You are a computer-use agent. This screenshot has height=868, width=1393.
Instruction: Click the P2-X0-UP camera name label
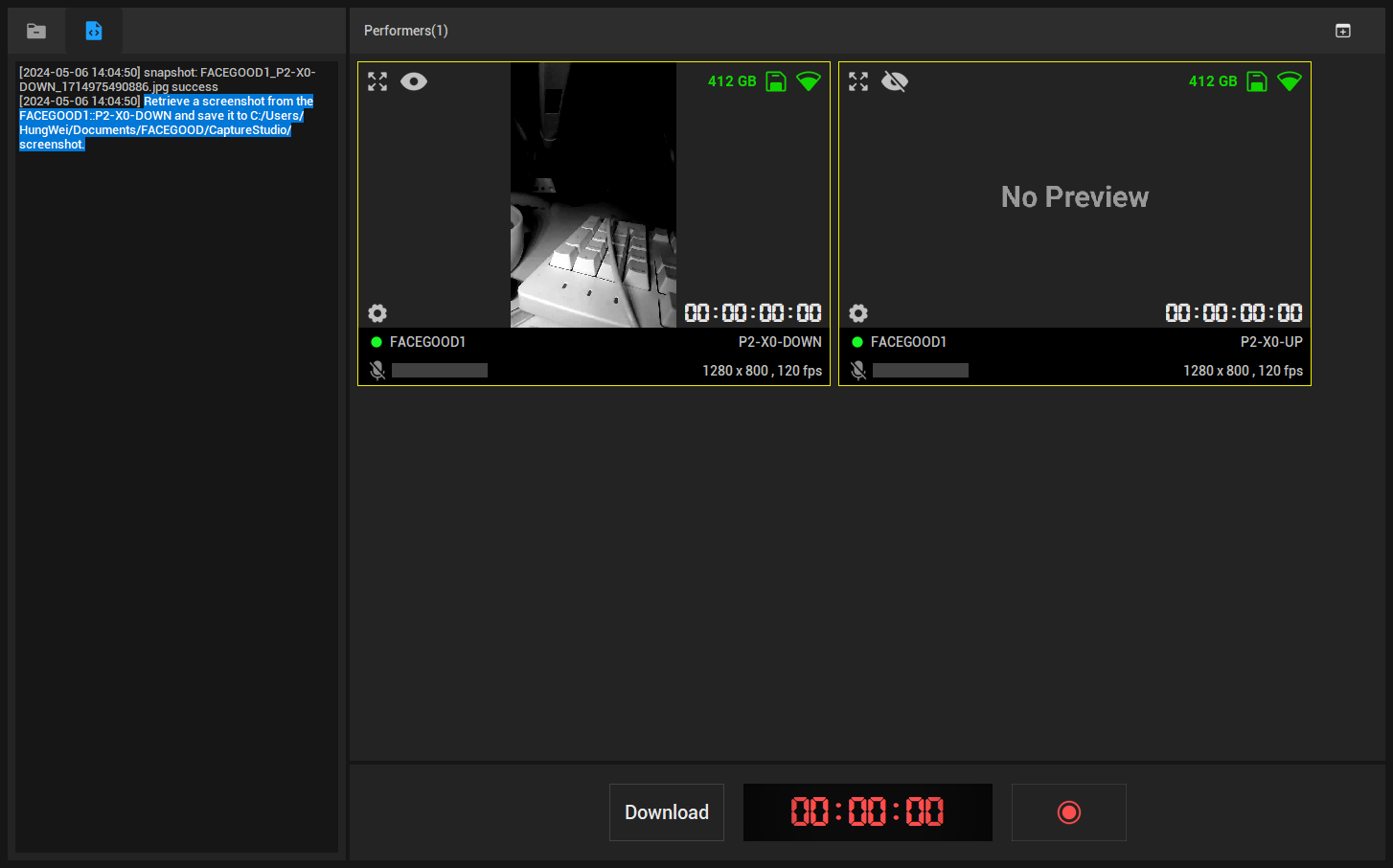pyautogui.click(x=1271, y=342)
